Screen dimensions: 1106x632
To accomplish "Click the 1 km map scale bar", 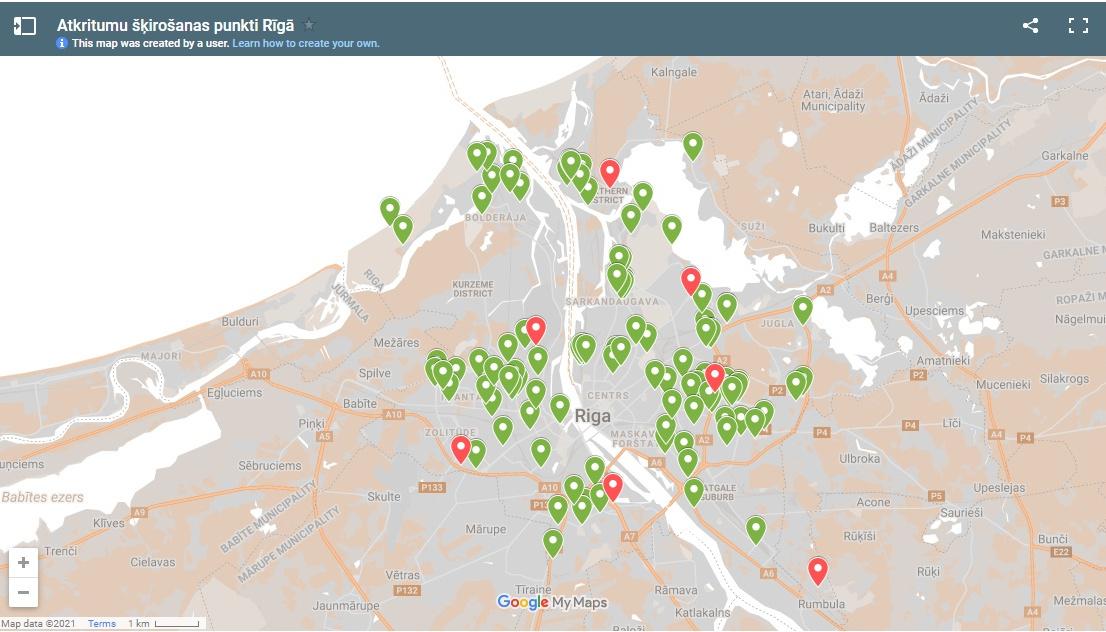I will coord(164,624).
